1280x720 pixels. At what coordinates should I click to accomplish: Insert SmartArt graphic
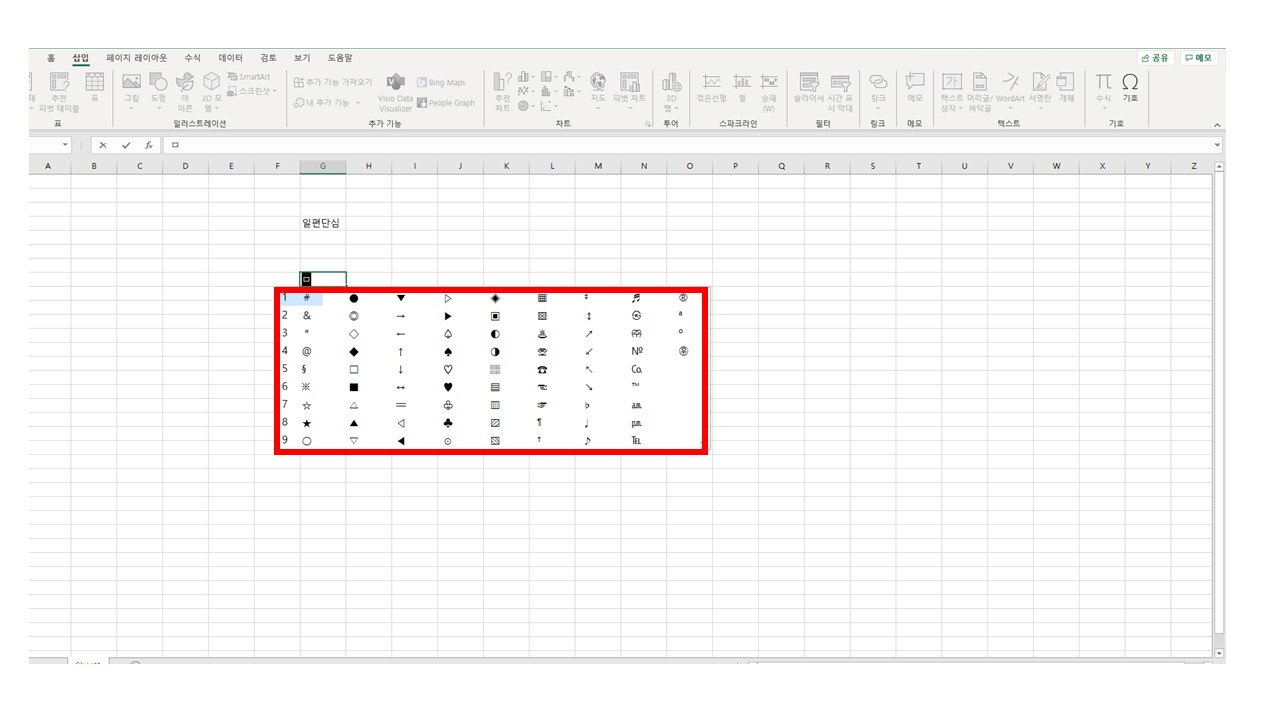pyautogui.click(x=249, y=77)
